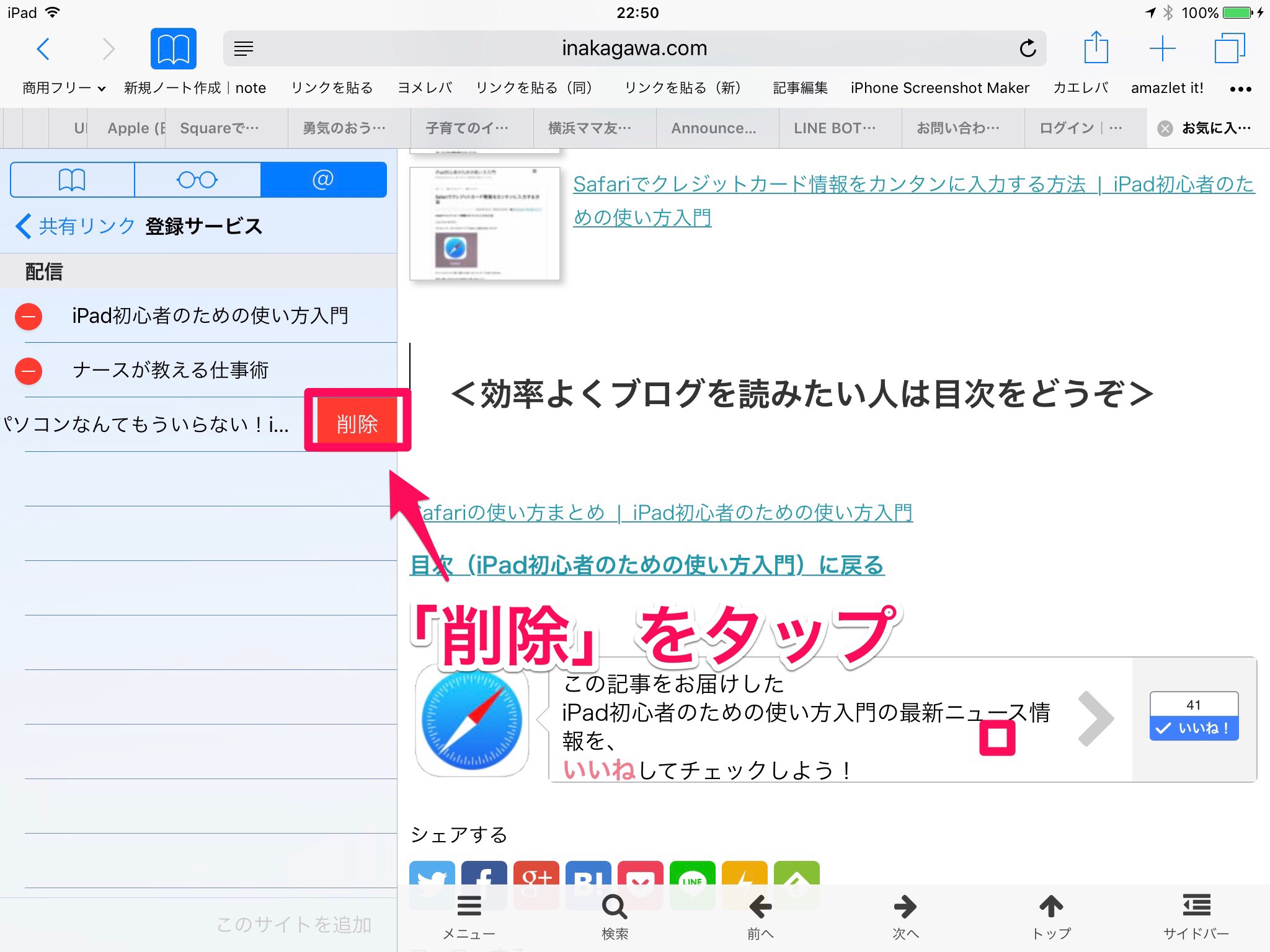Image resolution: width=1270 pixels, height=952 pixels.
Task: Open the カエレバ bookmarklet
Action: (x=1080, y=88)
